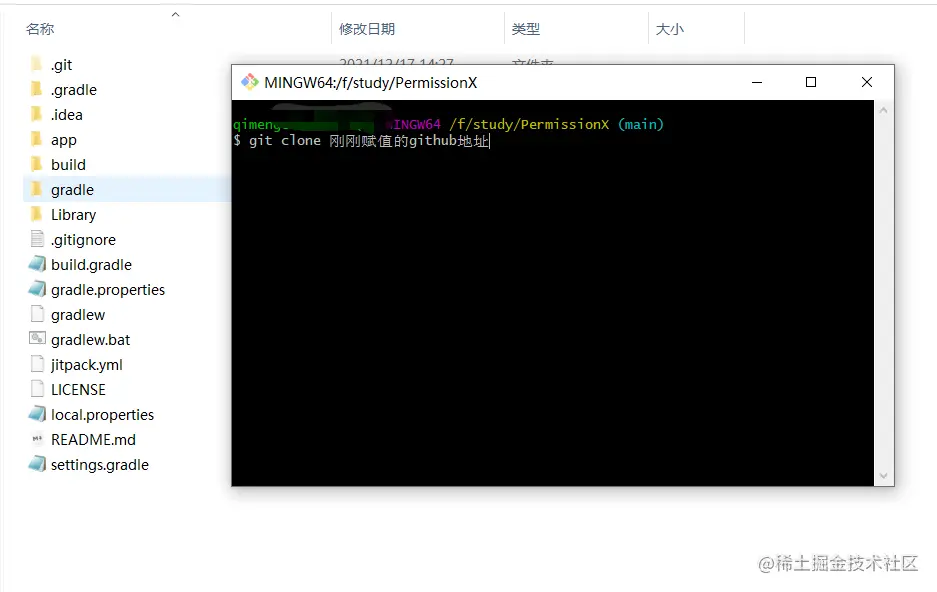Image resolution: width=937 pixels, height=592 pixels.
Task: Click the build.gradle file icon
Action: (37, 264)
